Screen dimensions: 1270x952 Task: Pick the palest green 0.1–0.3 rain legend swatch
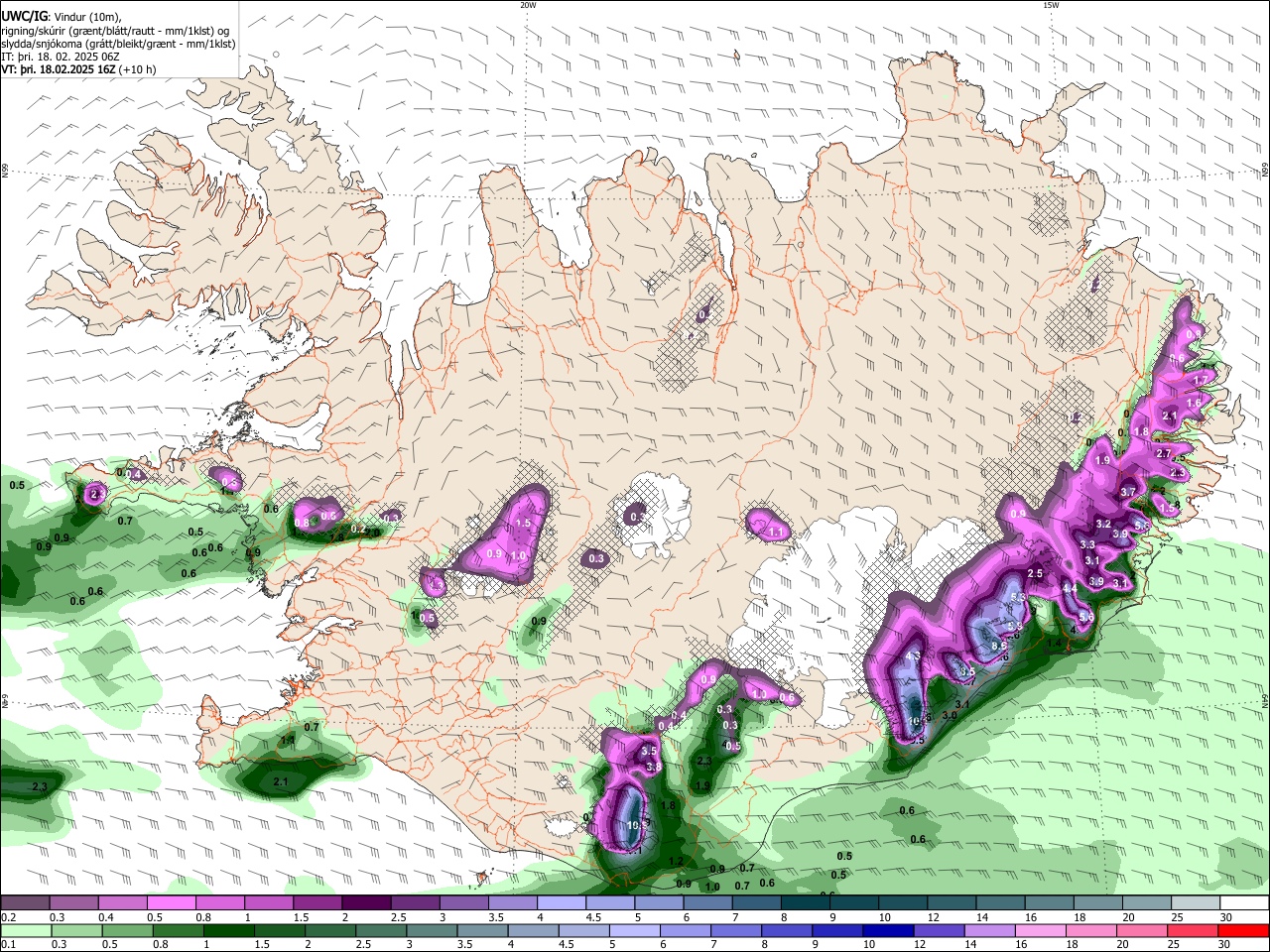click(25, 930)
